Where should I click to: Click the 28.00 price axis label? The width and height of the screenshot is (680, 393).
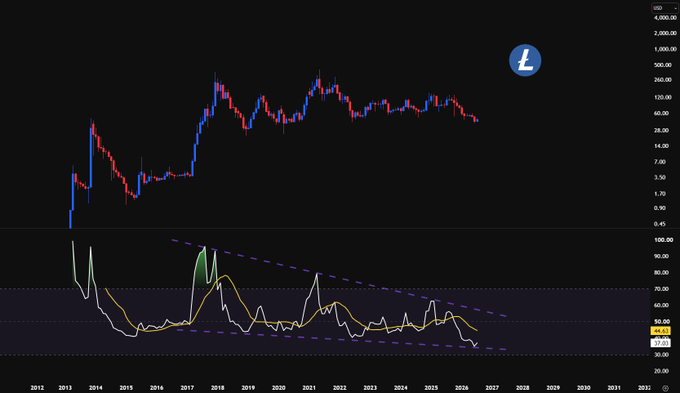pos(662,131)
